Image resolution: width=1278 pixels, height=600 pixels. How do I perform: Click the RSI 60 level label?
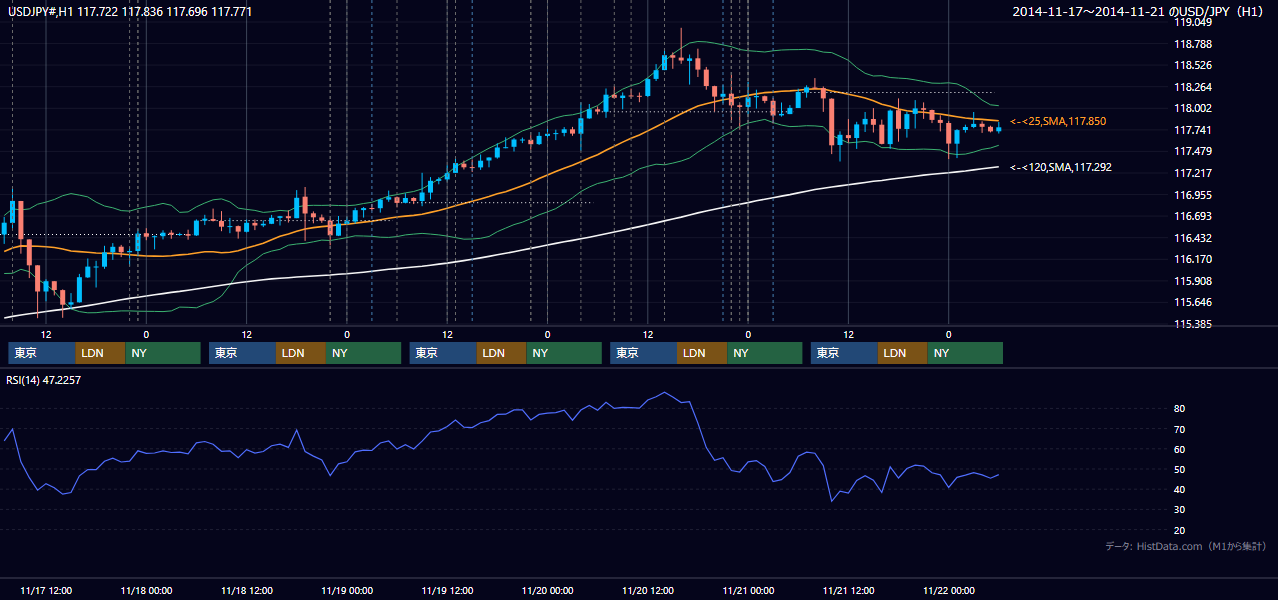[1180, 449]
